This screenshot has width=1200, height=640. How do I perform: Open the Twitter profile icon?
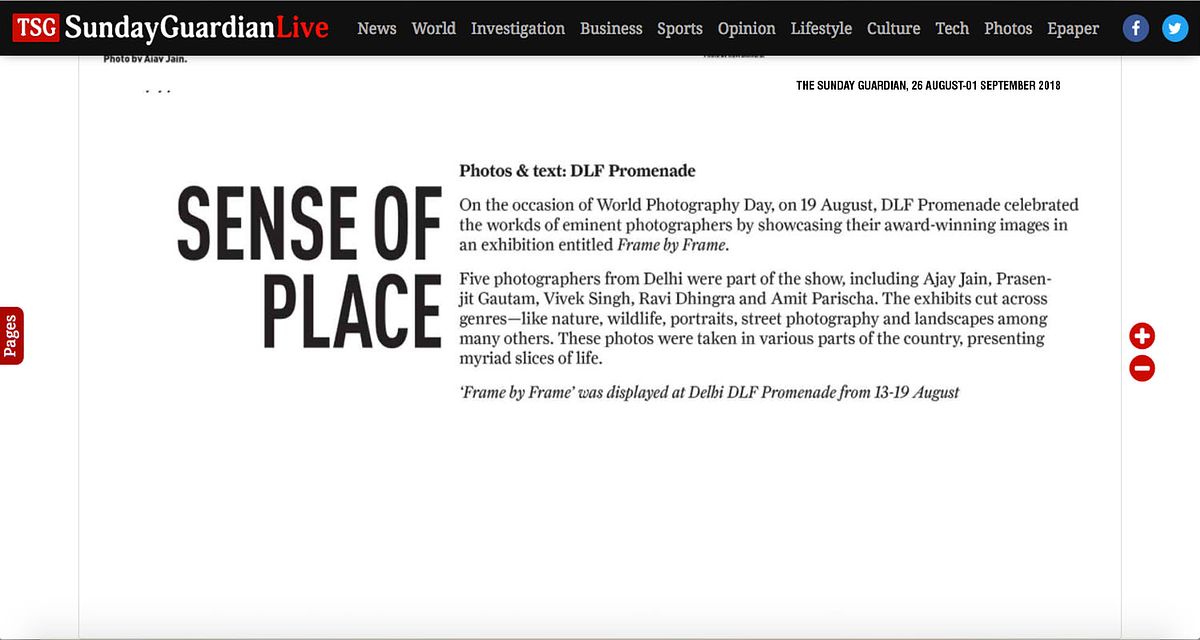click(x=1175, y=28)
